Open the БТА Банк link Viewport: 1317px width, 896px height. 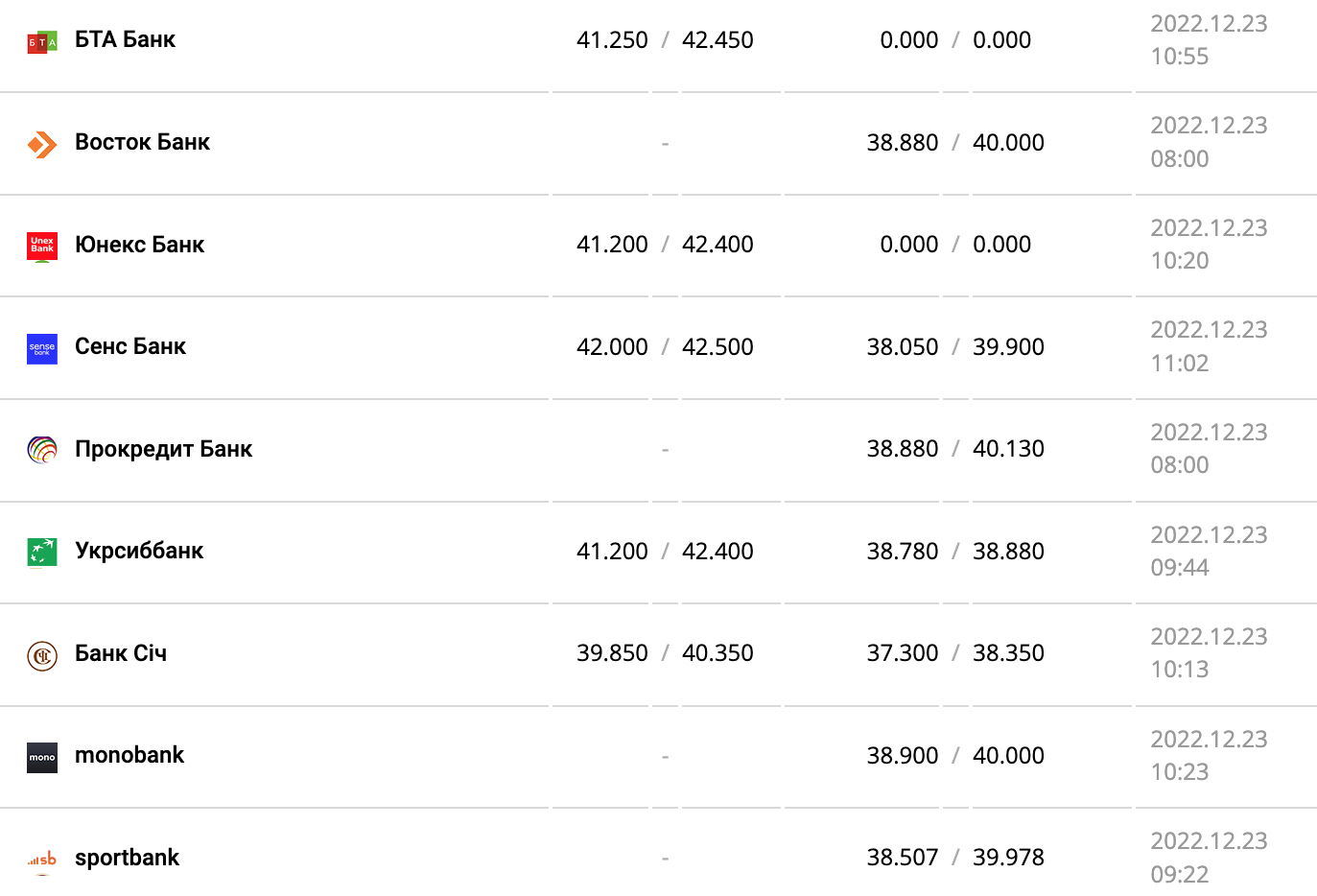[x=125, y=40]
